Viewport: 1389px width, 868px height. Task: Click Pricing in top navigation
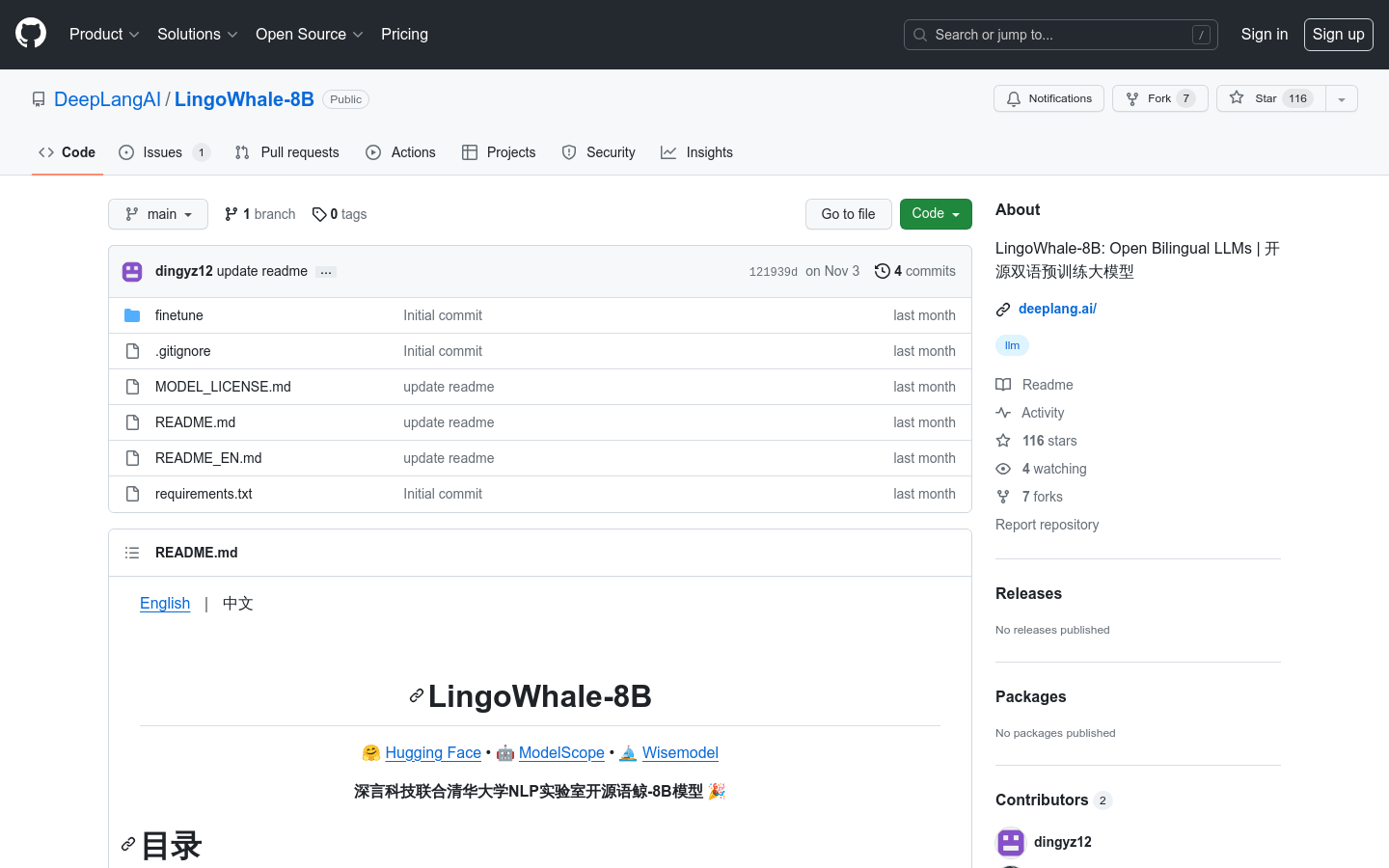(404, 34)
